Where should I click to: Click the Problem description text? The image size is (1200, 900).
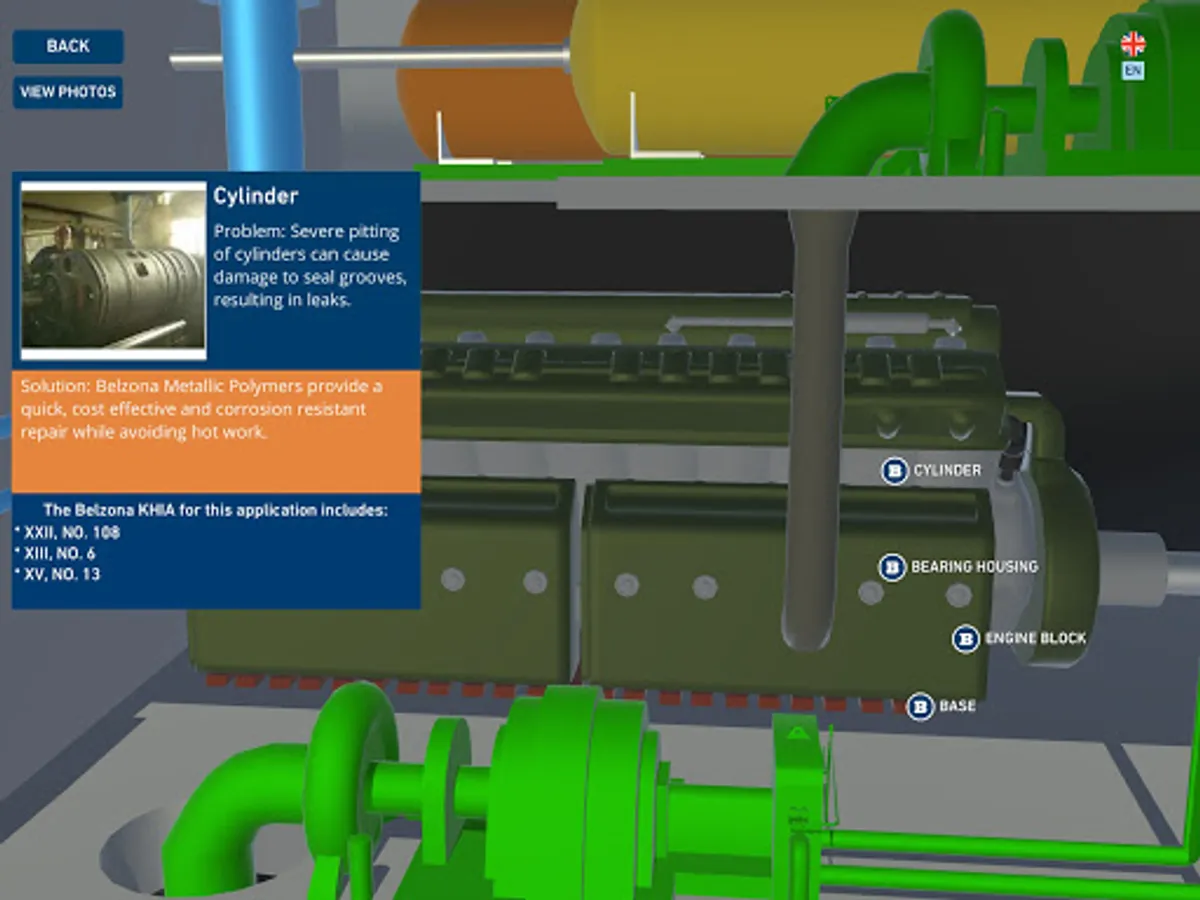310,265
